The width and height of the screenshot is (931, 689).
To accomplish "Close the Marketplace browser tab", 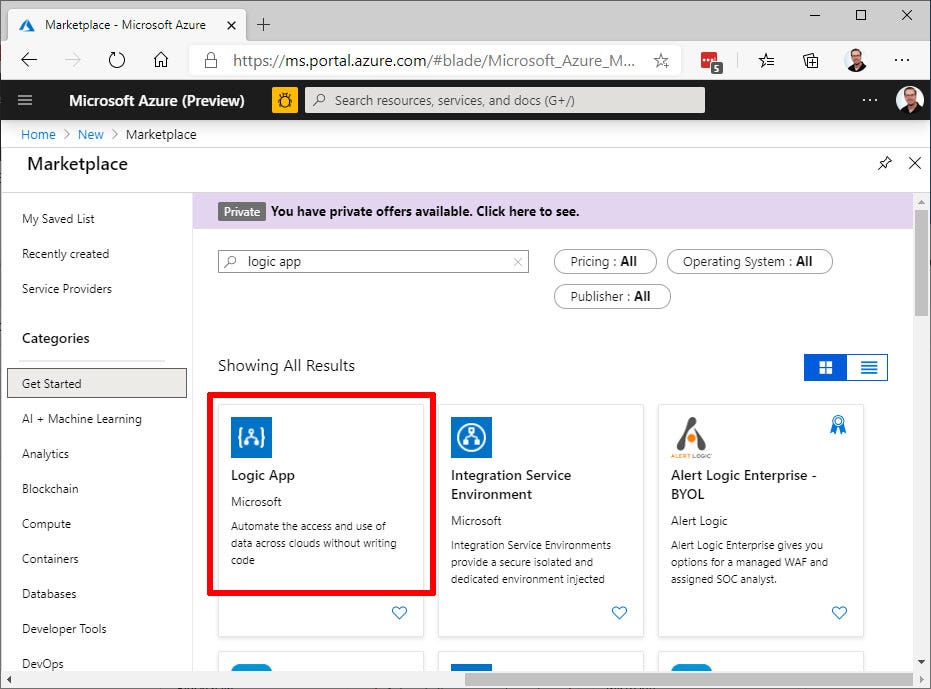I will tap(232, 26).
